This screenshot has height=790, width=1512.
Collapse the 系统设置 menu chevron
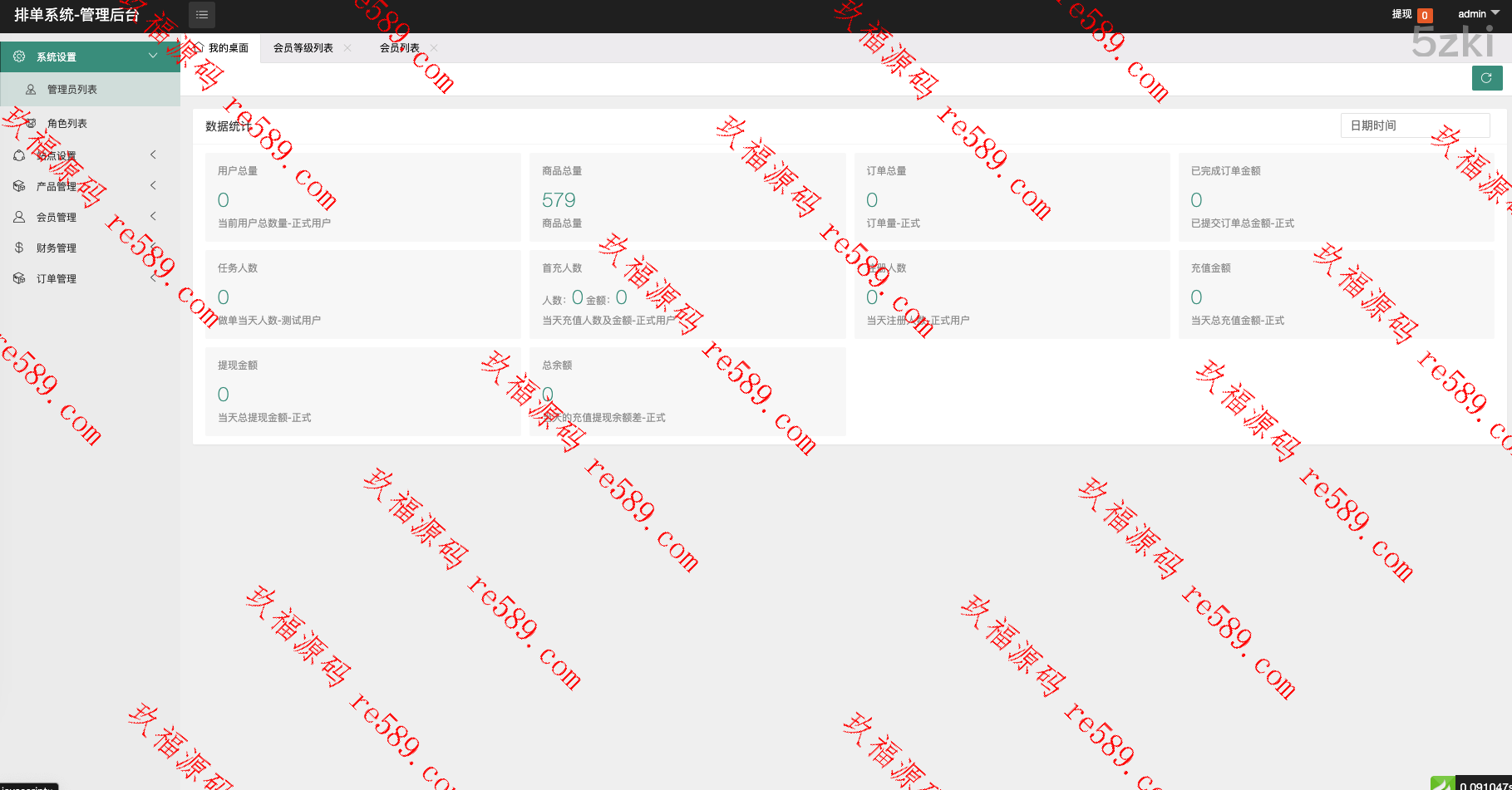pyautogui.click(x=153, y=56)
